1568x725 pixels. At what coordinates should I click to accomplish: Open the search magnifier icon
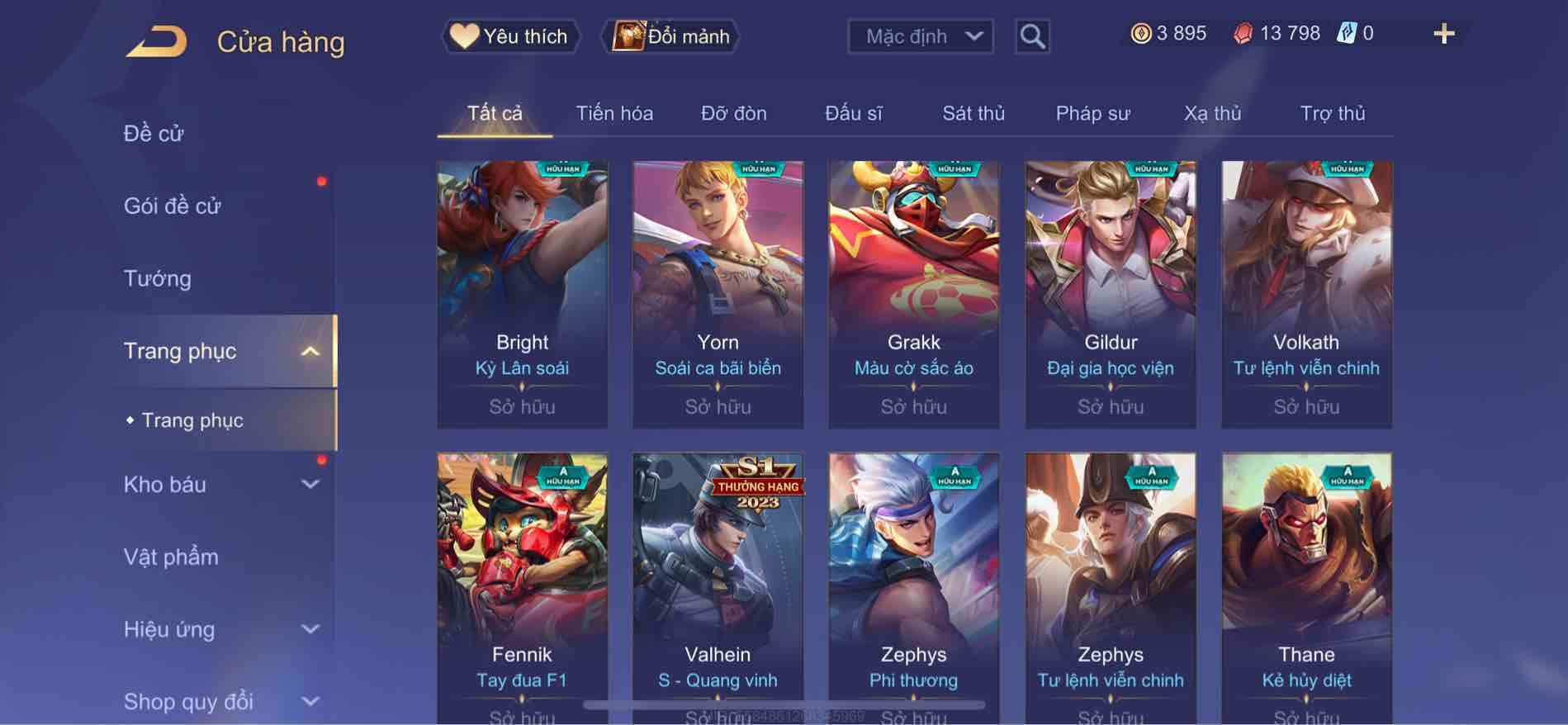coord(1032,36)
